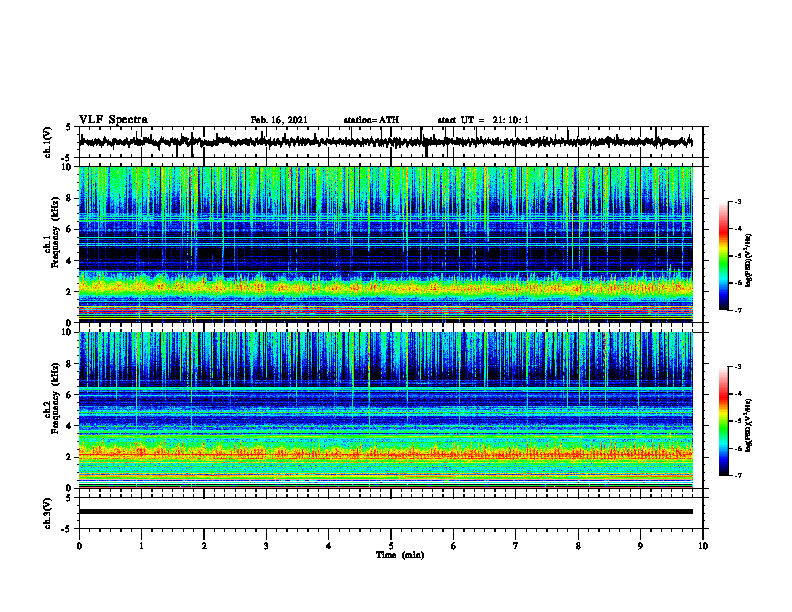Click the "Time (min)" axis title
The image size is (792, 612).
coord(400,555)
